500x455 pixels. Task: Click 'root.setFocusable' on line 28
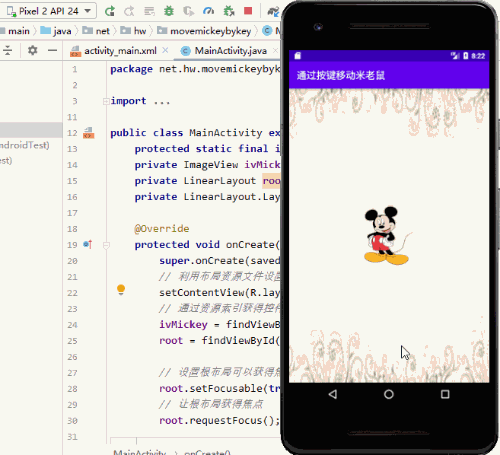211,389
